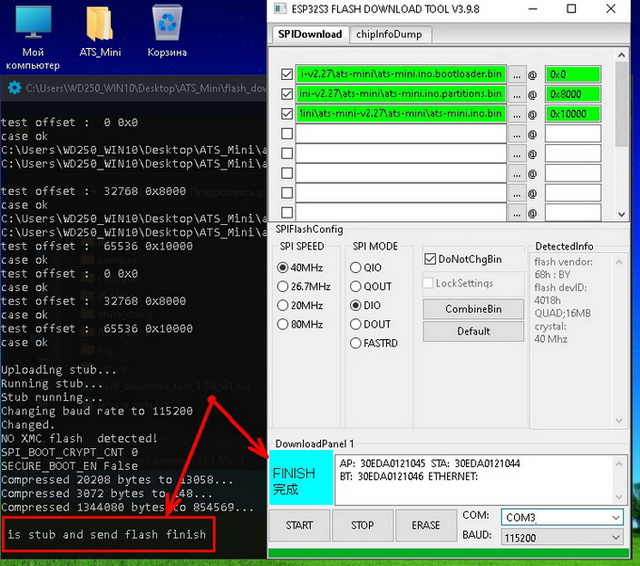Select 80MHz SPI speed

300,324
